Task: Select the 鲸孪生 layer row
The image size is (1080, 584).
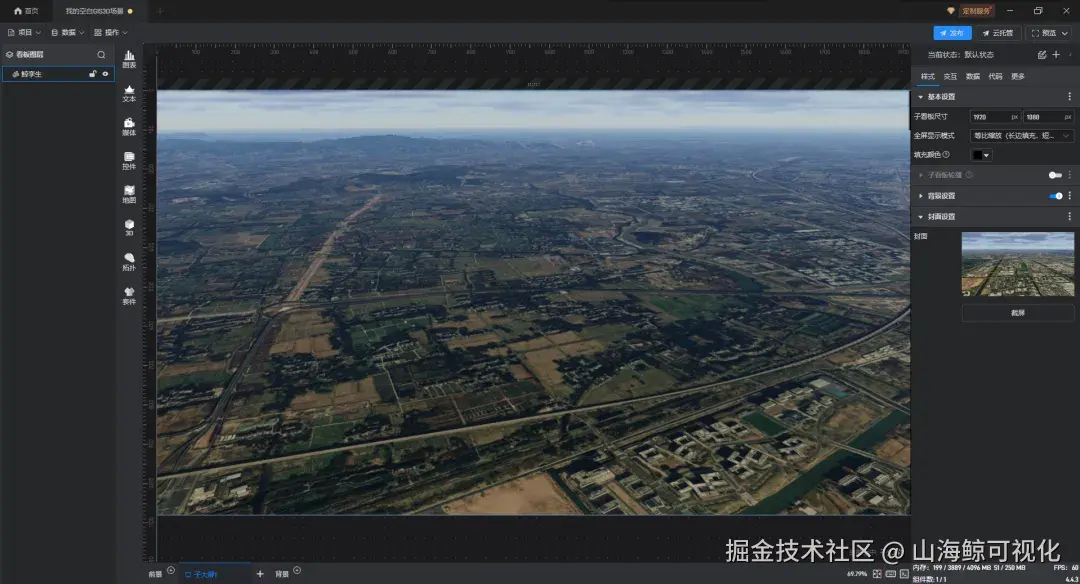Action: click(x=59, y=74)
